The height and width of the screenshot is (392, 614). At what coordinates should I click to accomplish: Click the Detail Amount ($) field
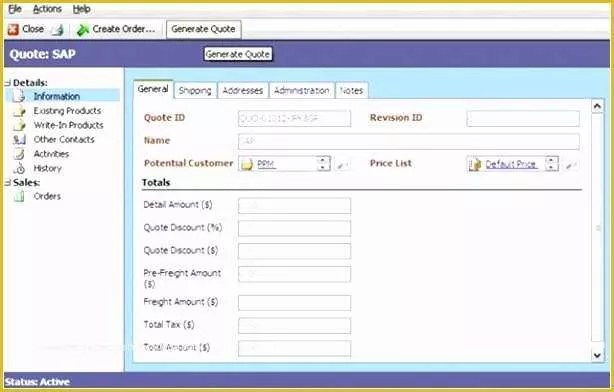(294, 206)
